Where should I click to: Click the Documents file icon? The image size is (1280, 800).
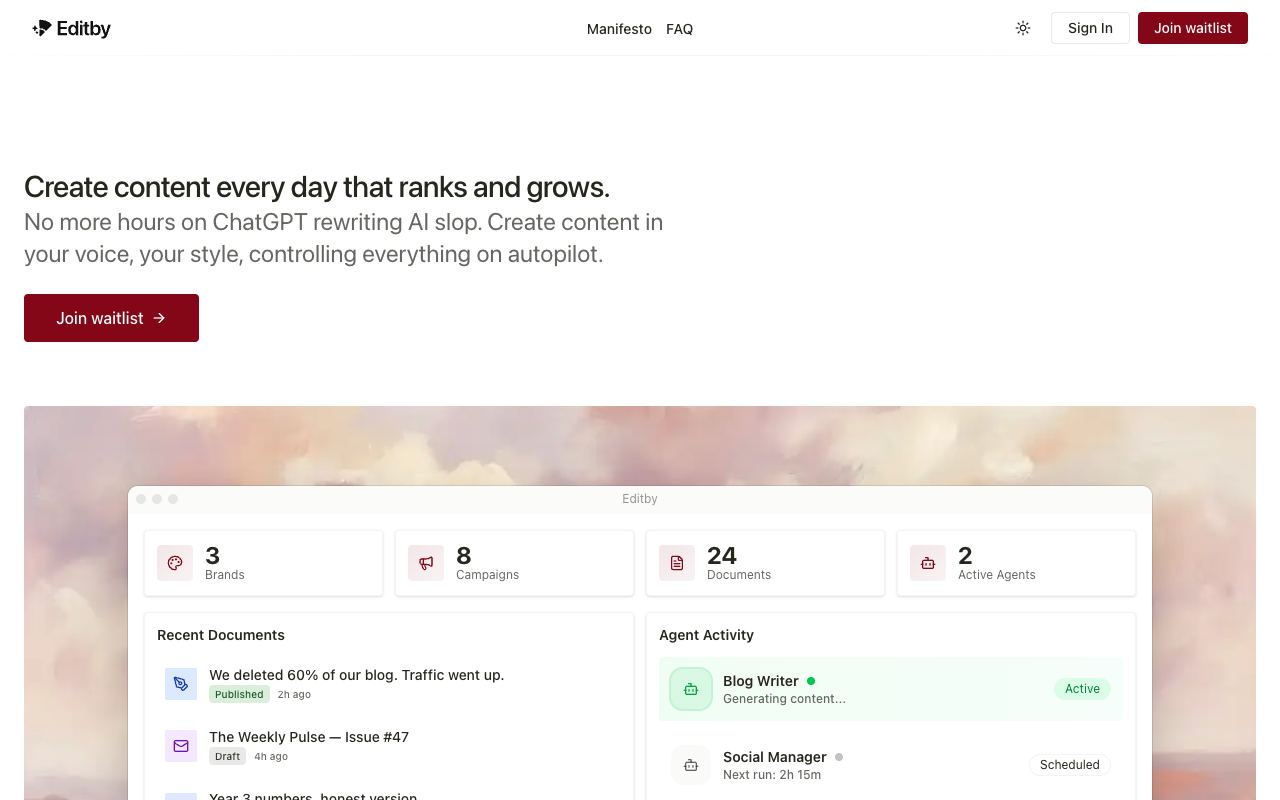tap(677, 563)
